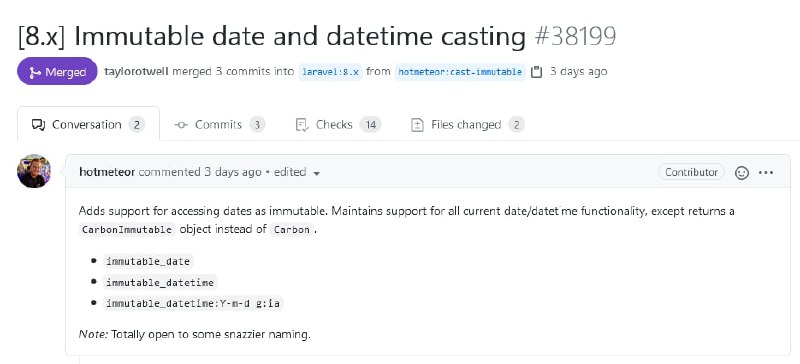Click the CarbonImmutable code text

point(128,229)
